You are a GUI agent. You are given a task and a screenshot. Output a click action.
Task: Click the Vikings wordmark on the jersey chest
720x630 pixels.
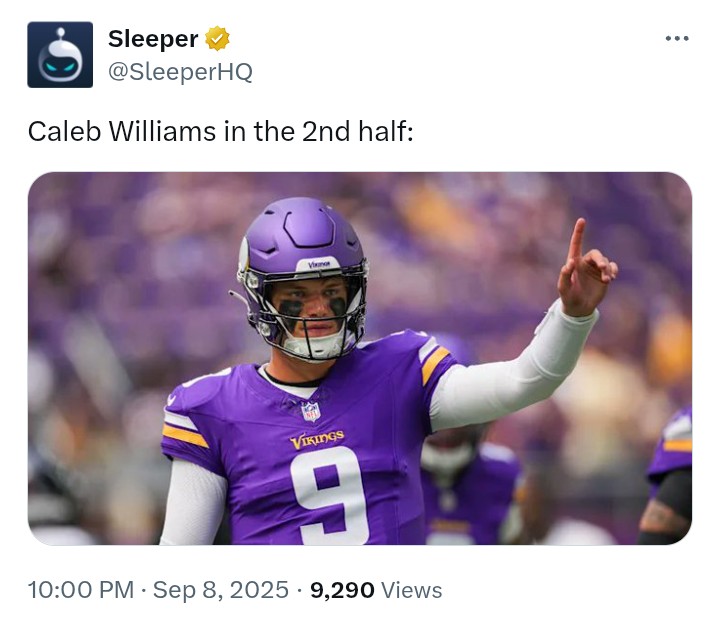[317, 439]
